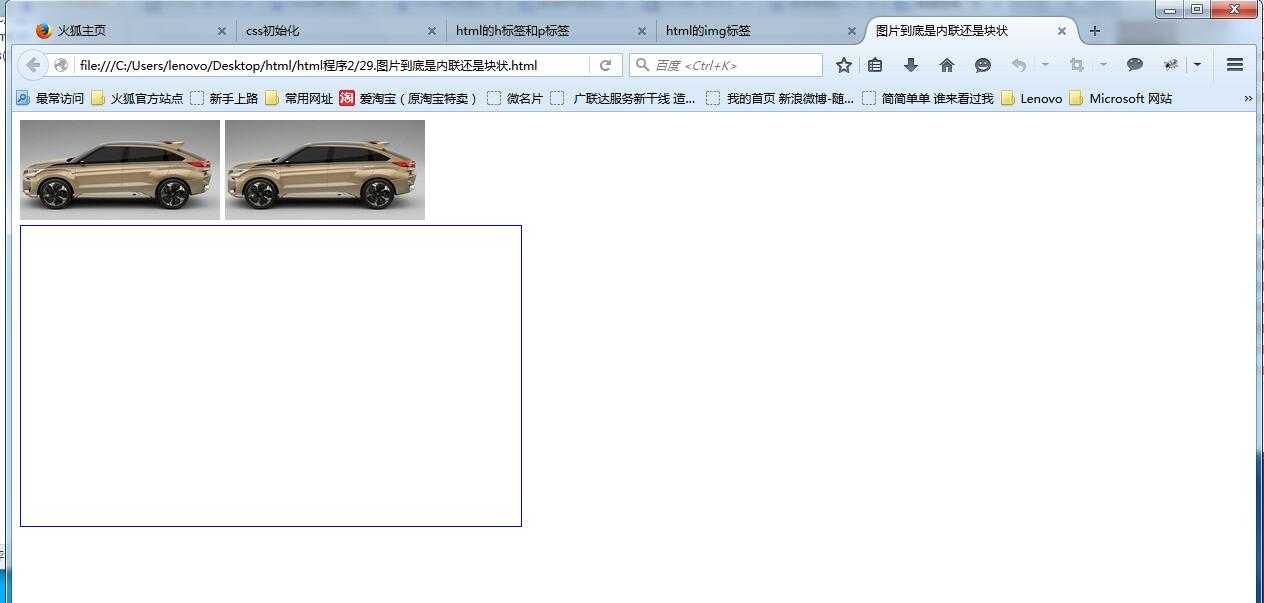Open the Microsoft 网站 bookmark folder
The width and height of the screenshot is (1264, 603).
click(1121, 98)
